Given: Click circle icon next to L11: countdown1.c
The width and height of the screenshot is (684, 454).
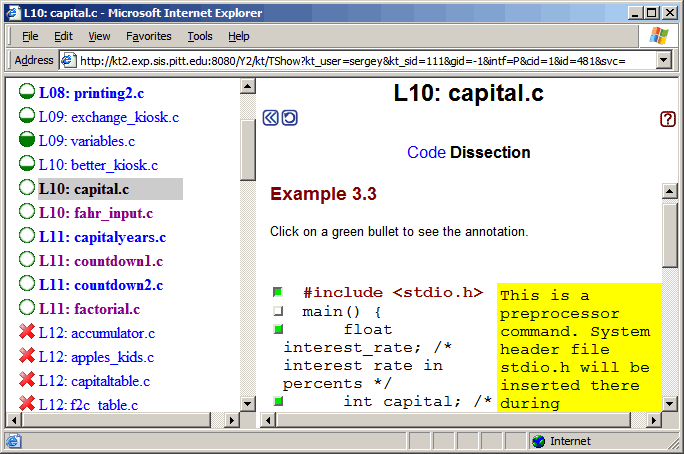Looking at the screenshot, I should tap(27, 259).
